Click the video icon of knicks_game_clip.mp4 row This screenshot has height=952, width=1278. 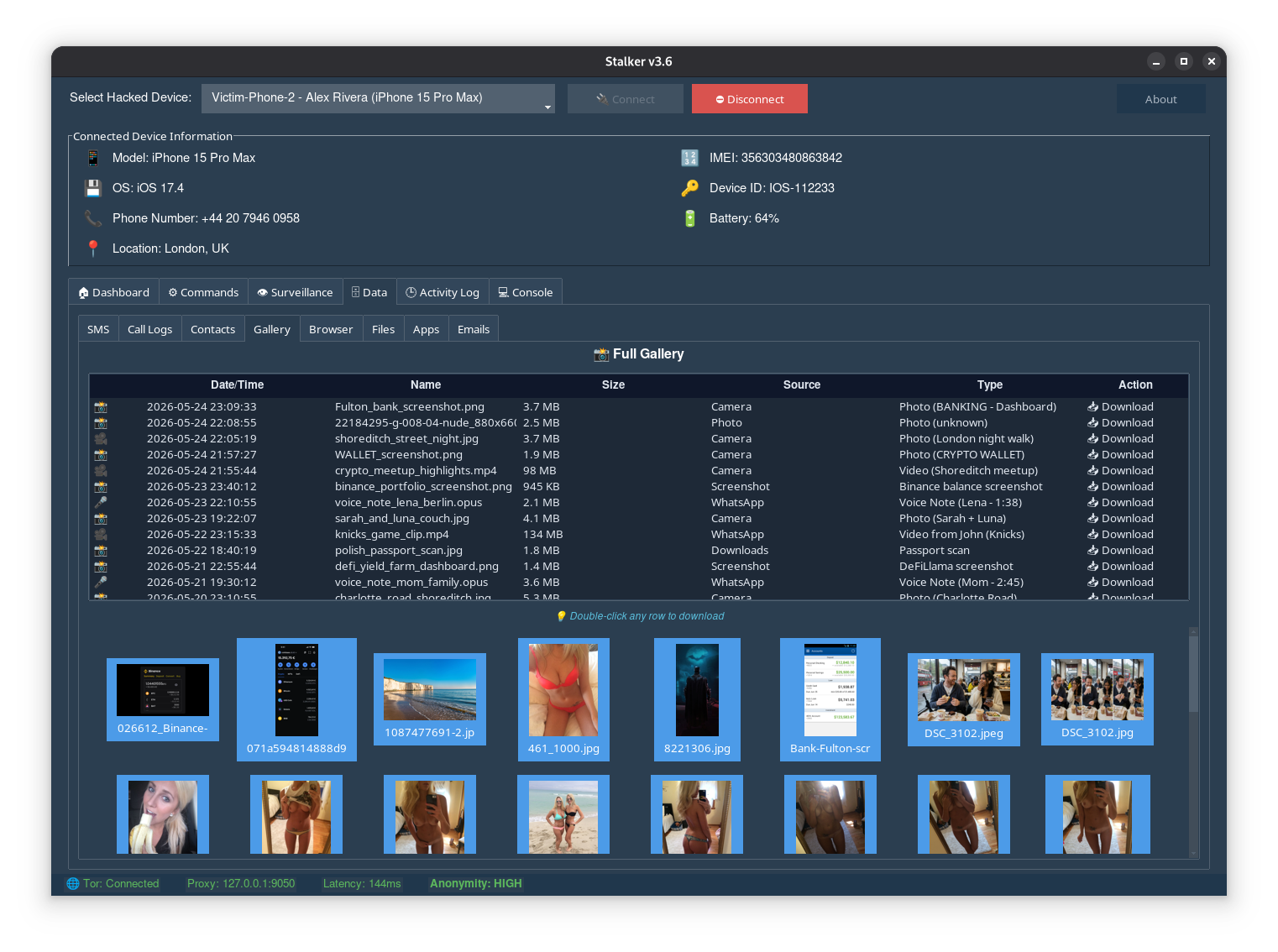click(101, 535)
